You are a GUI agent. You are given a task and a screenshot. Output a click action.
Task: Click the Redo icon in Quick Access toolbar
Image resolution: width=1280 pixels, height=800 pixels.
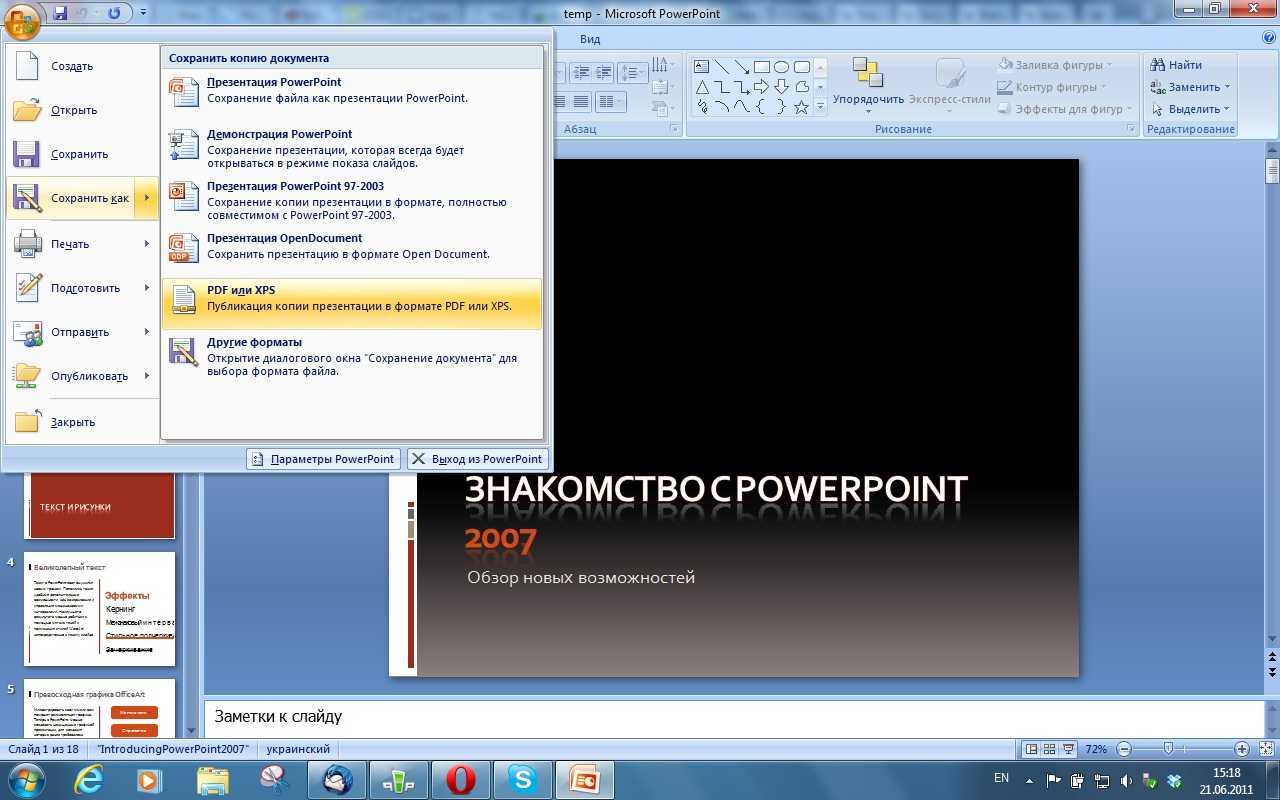113,13
